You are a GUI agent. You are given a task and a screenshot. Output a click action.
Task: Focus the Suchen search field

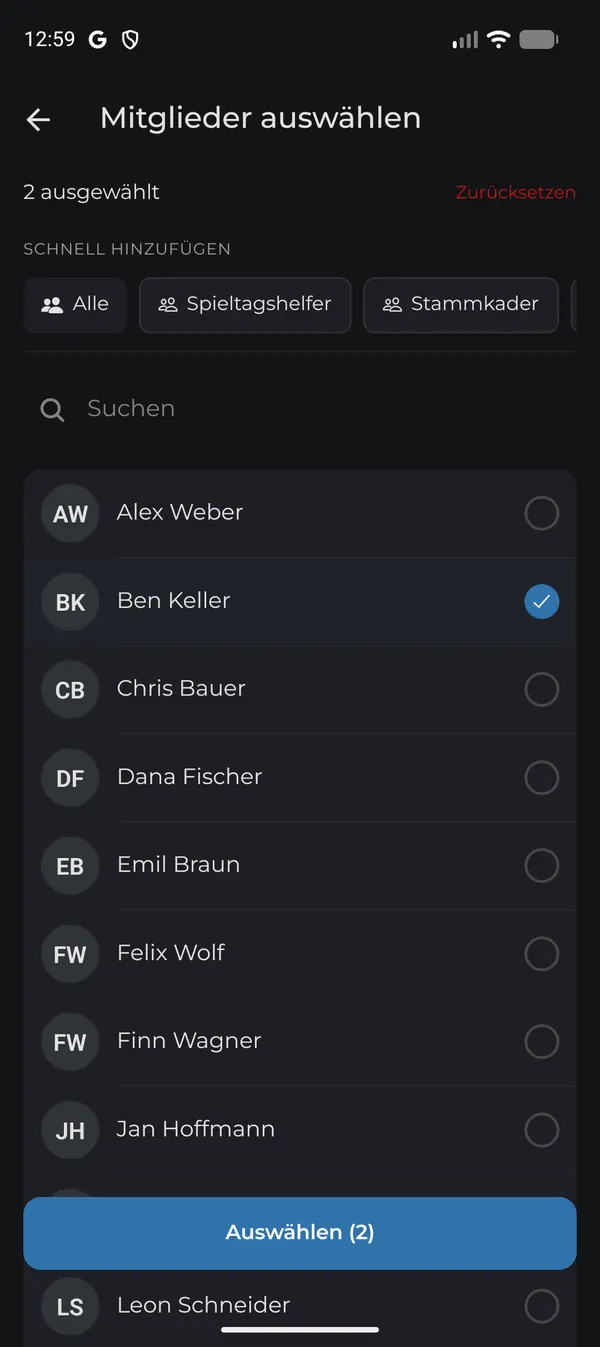[300, 409]
